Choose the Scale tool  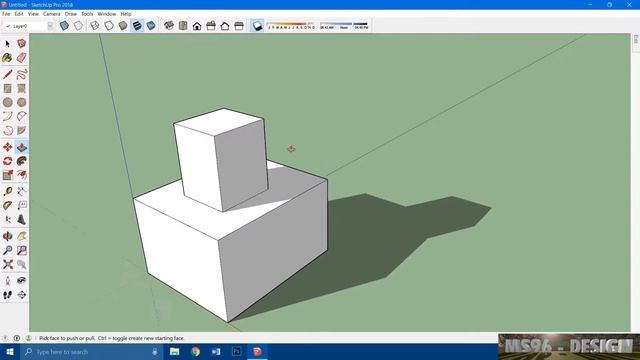pyautogui.click(x=7, y=175)
